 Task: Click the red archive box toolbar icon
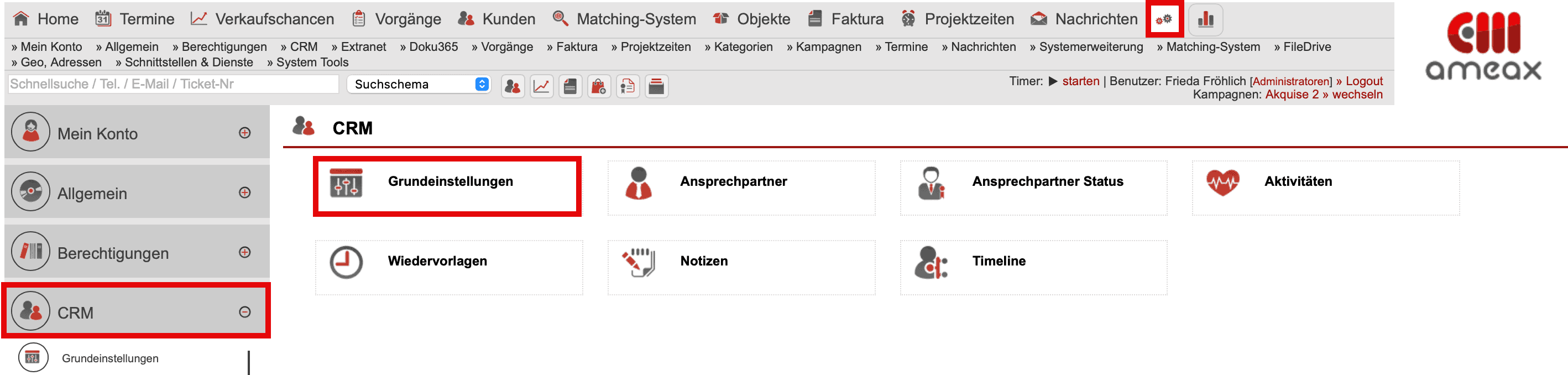coord(656,86)
